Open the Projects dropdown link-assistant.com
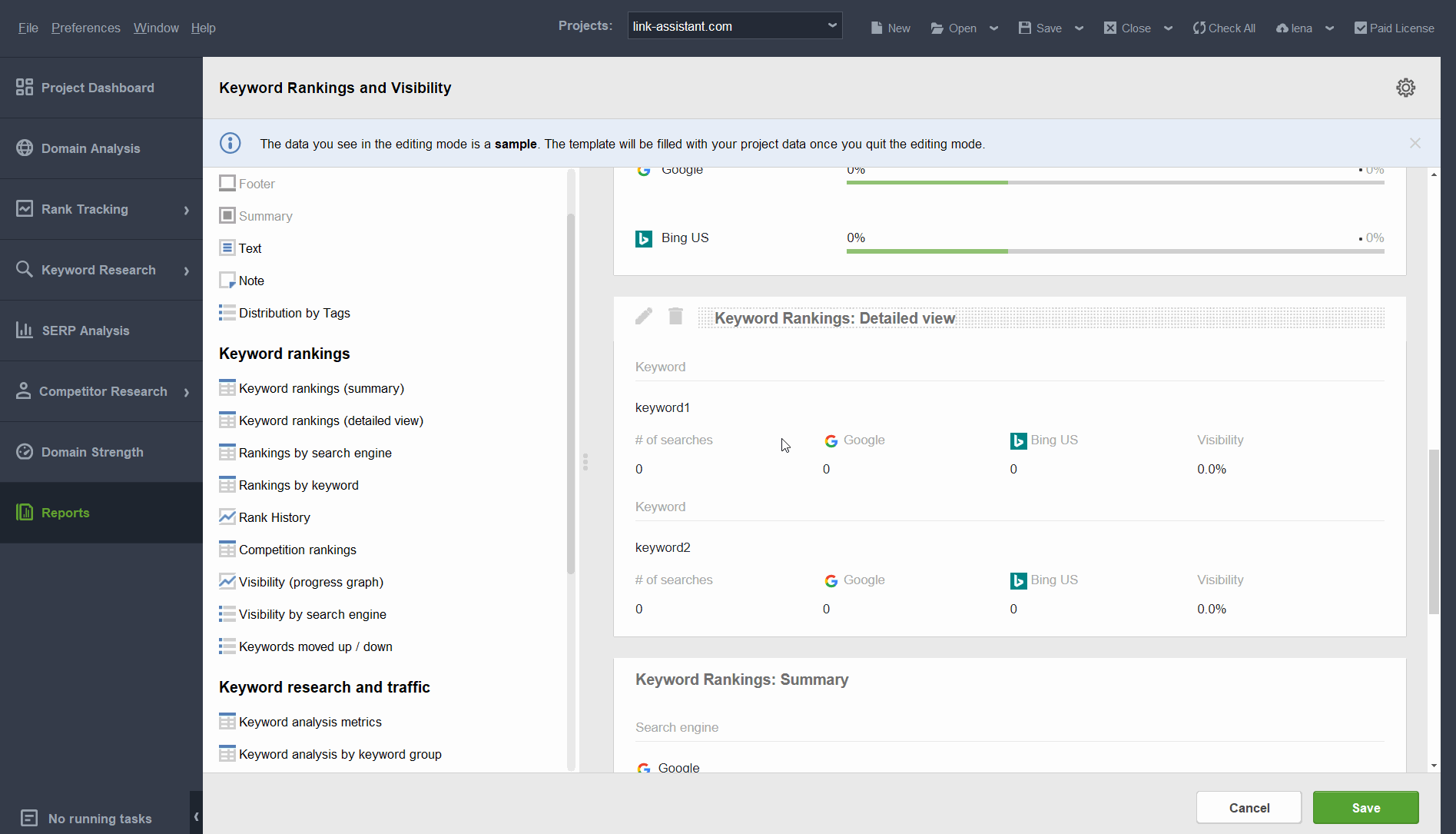This screenshot has width=1456, height=834. (x=735, y=26)
